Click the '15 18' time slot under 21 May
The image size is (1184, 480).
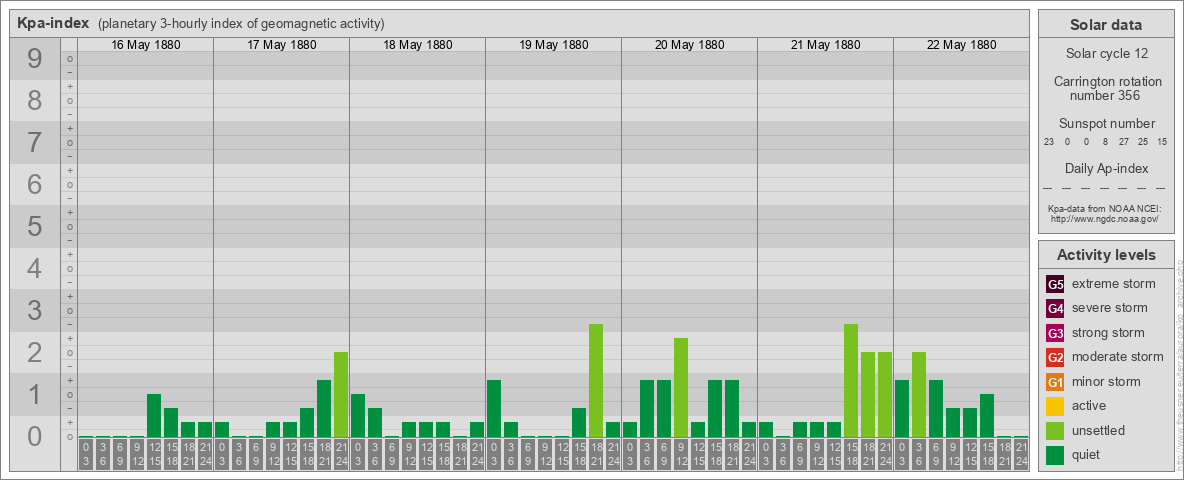coord(851,454)
